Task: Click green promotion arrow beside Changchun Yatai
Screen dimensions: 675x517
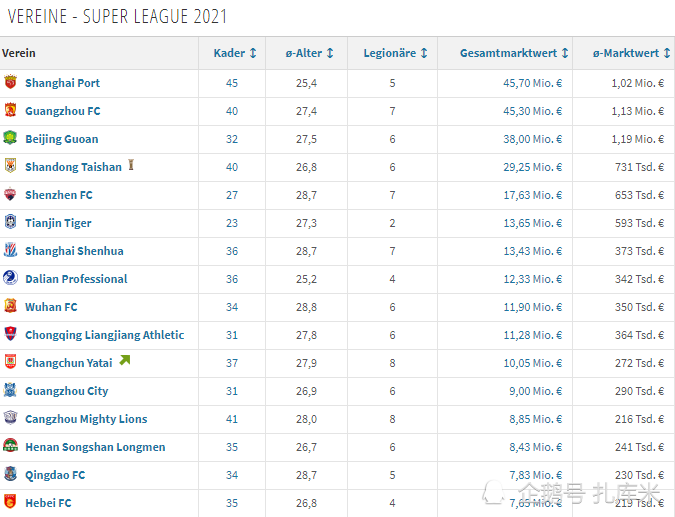Action: pyautogui.click(x=125, y=360)
